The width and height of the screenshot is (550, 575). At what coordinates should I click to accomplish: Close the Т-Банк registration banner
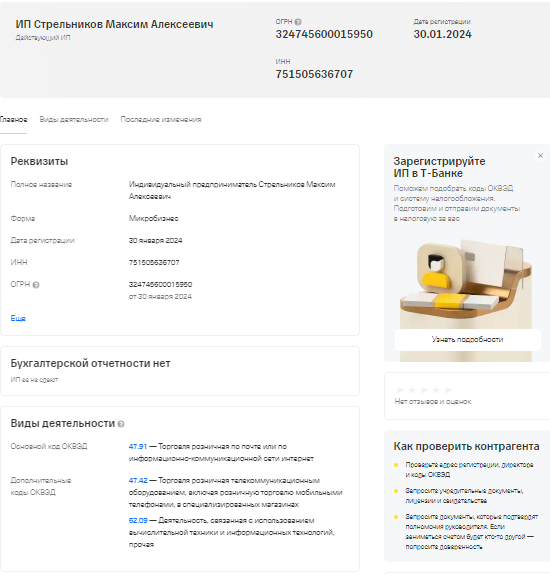[x=540, y=156]
